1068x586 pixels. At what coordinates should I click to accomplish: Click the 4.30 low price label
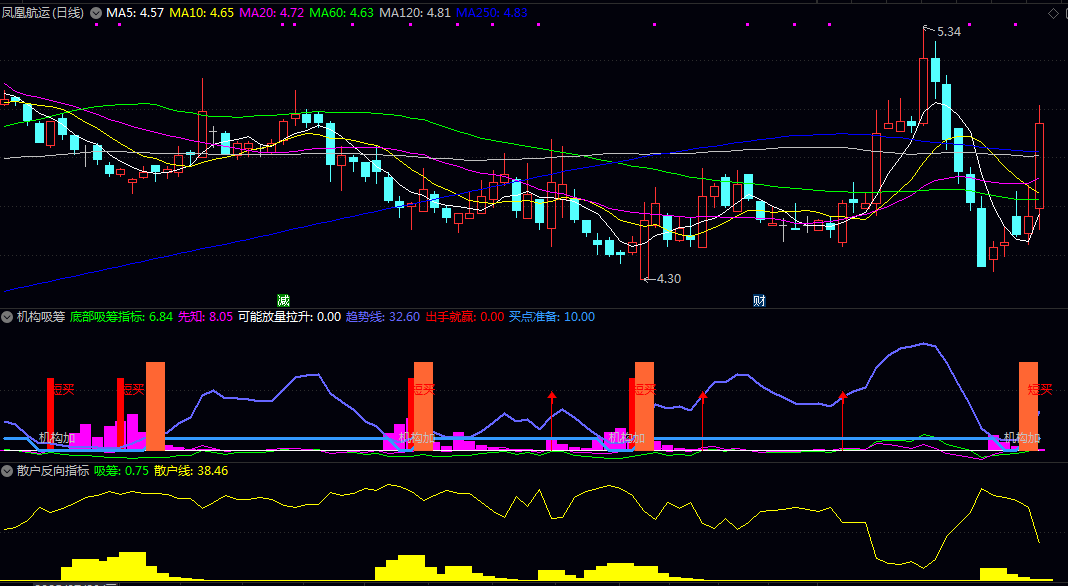coord(669,279)
